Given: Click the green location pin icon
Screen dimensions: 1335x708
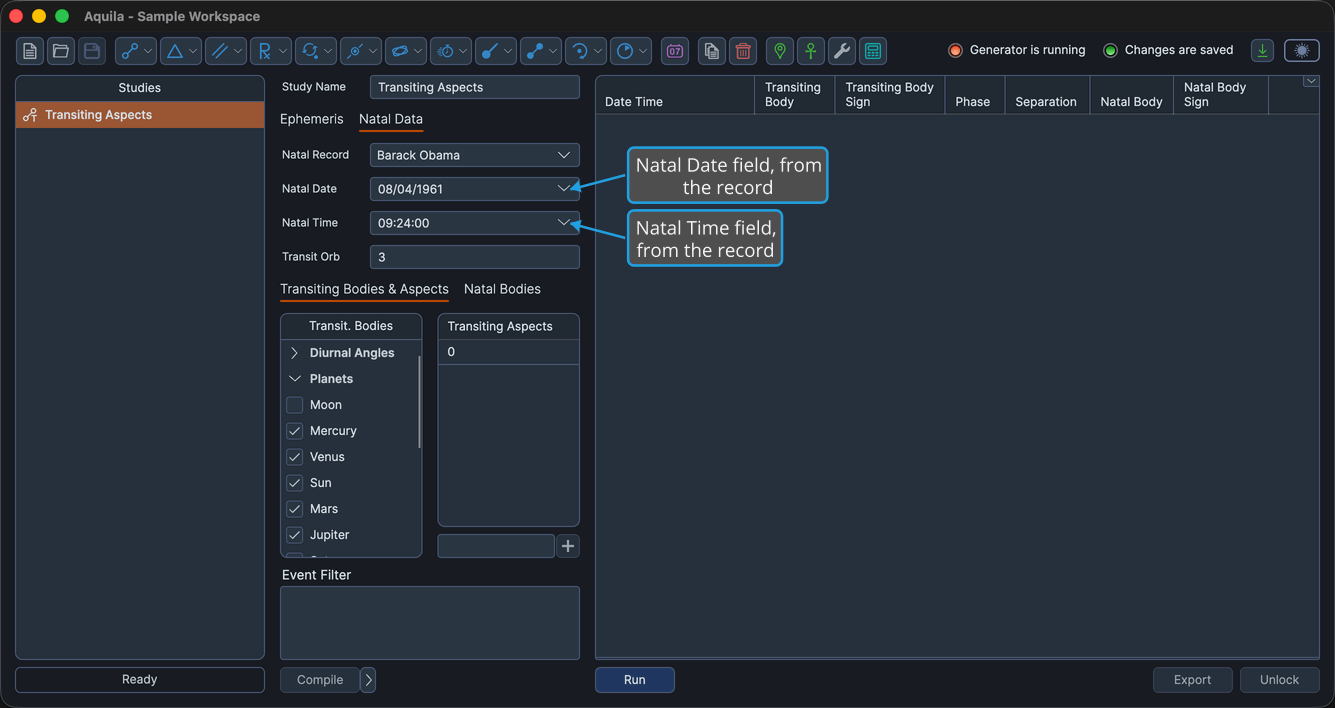Looking at the screenshot, I should pyautogui.click(x=780, y=51).
